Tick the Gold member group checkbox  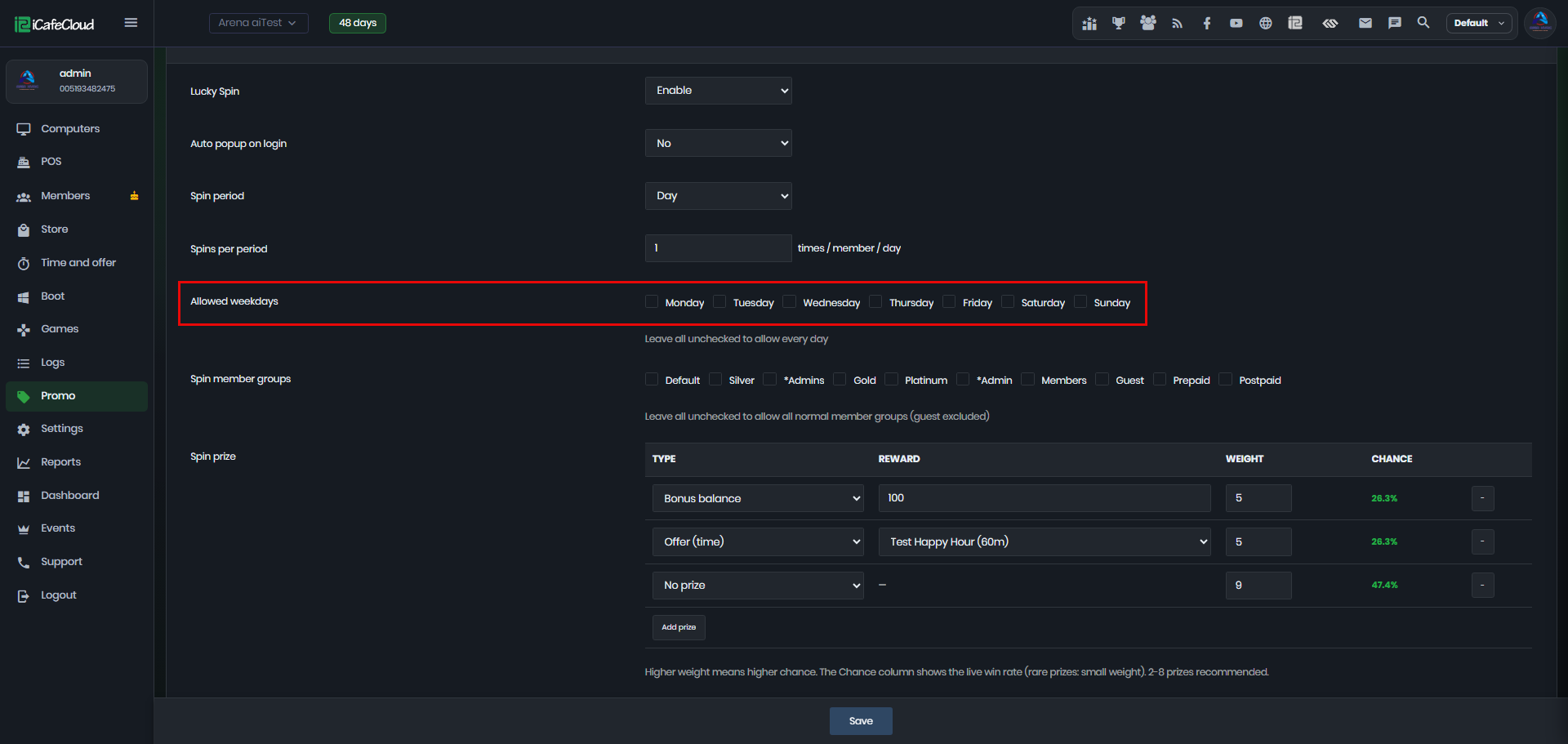(840, 380)
